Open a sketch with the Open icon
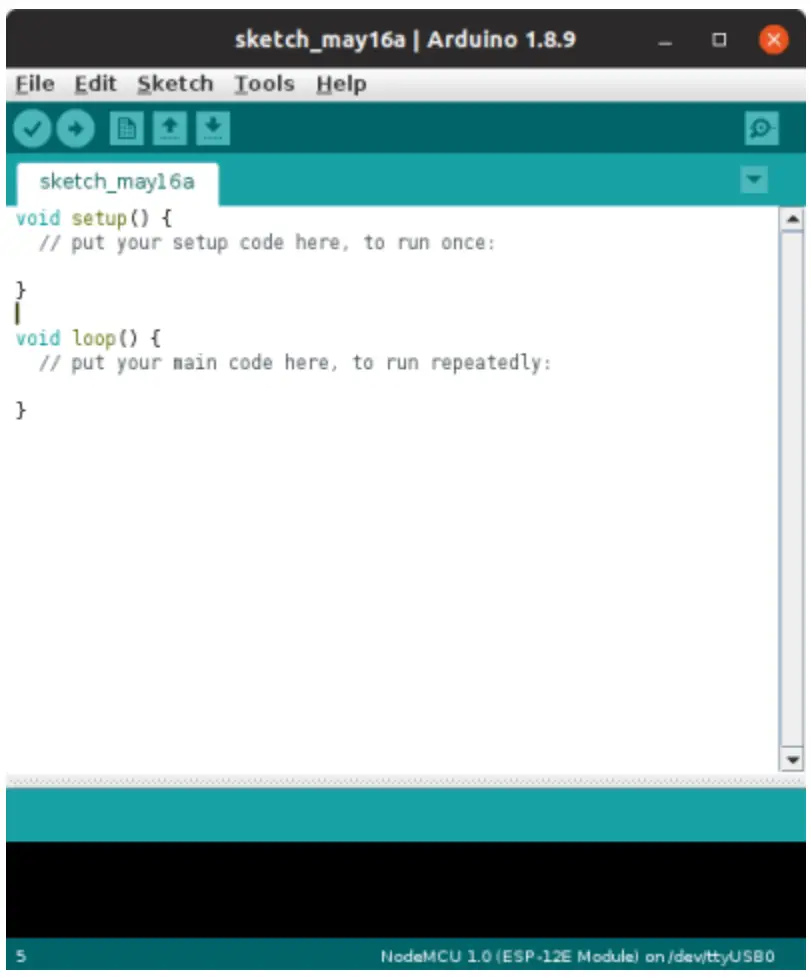The image size is (811, 979). pyautogui.click(x=169, y=129)
